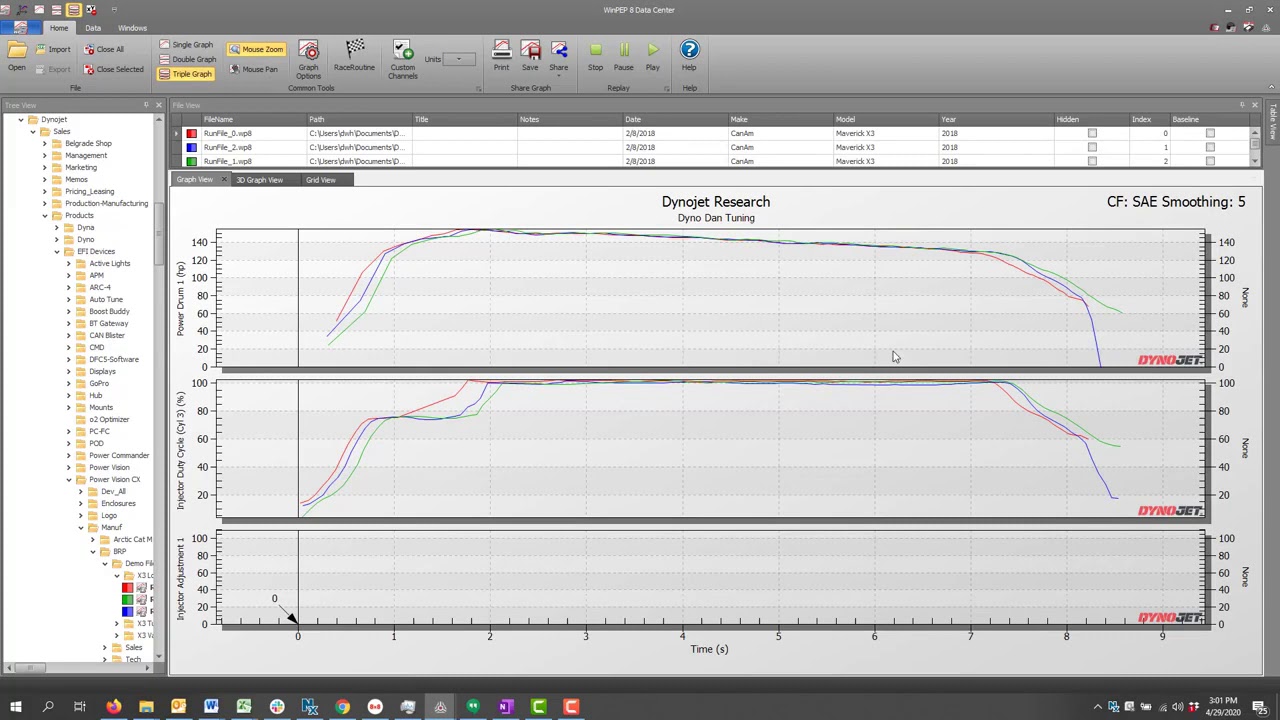1280x720 pixels.
Task: Toggle Hidden checkbox for RunFile_0.wp8
Action: [1092, 133]
